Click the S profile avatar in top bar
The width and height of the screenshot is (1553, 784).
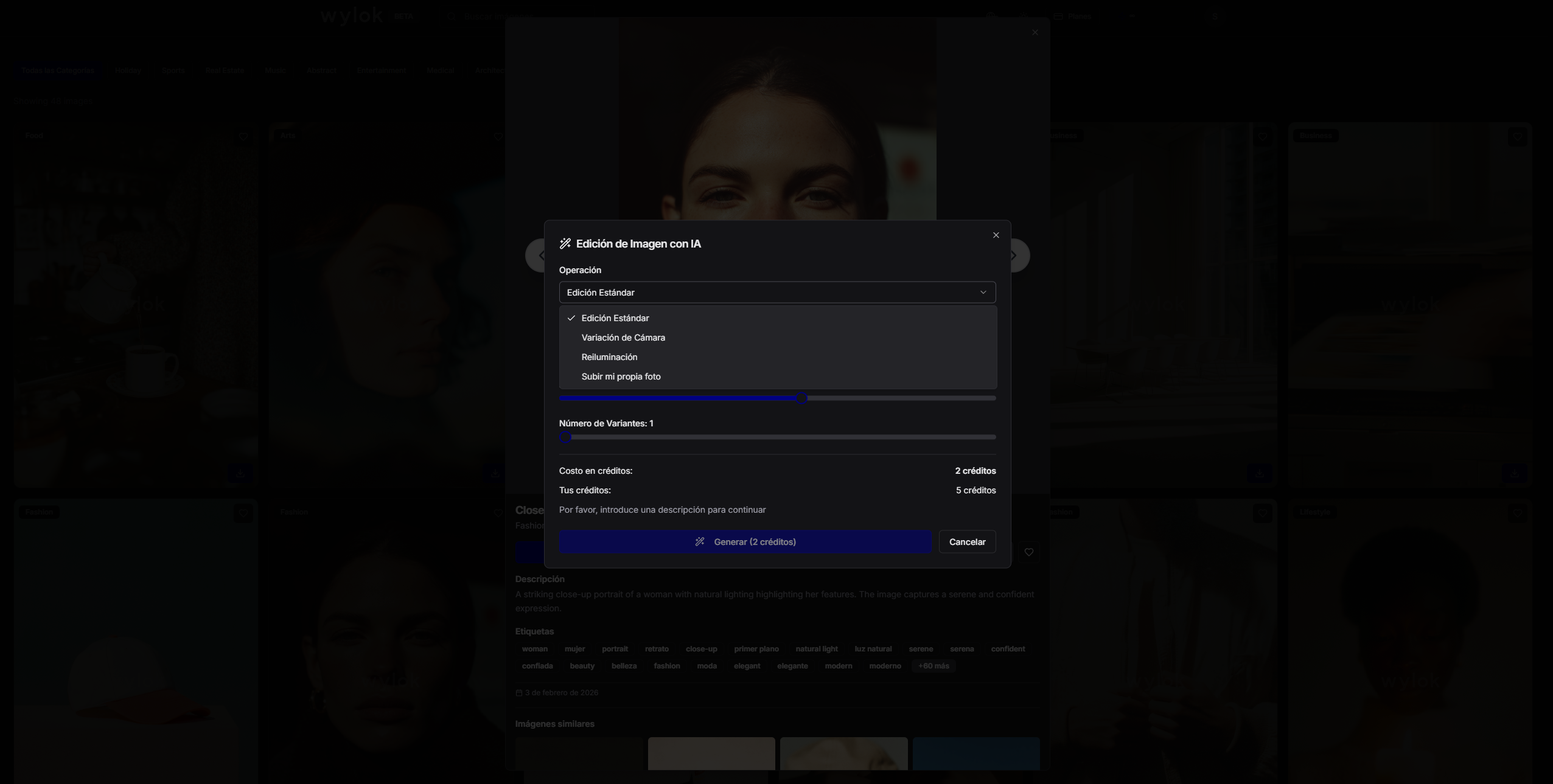click(1215, 16)
